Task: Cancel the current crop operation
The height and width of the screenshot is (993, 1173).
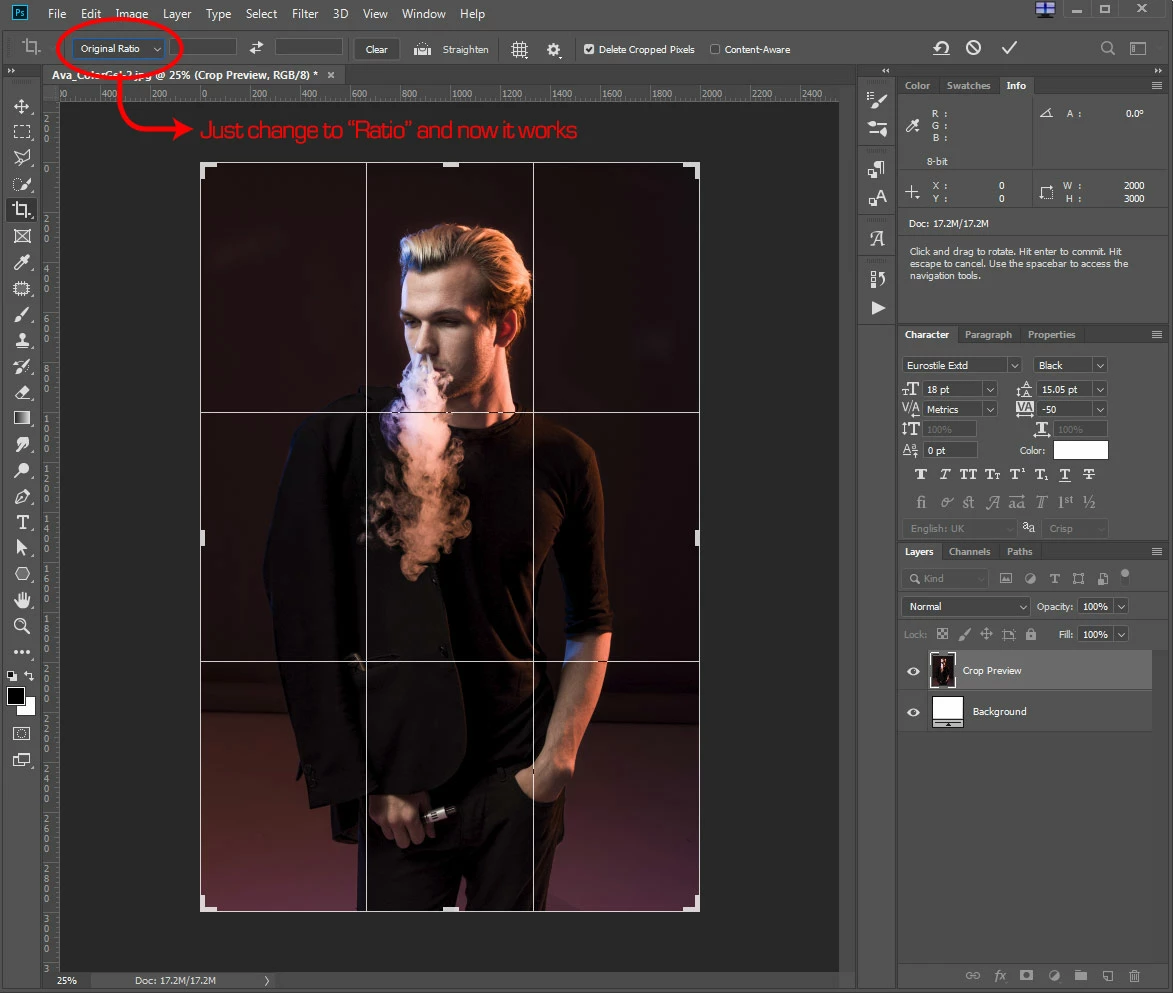Action: point(973,48)
